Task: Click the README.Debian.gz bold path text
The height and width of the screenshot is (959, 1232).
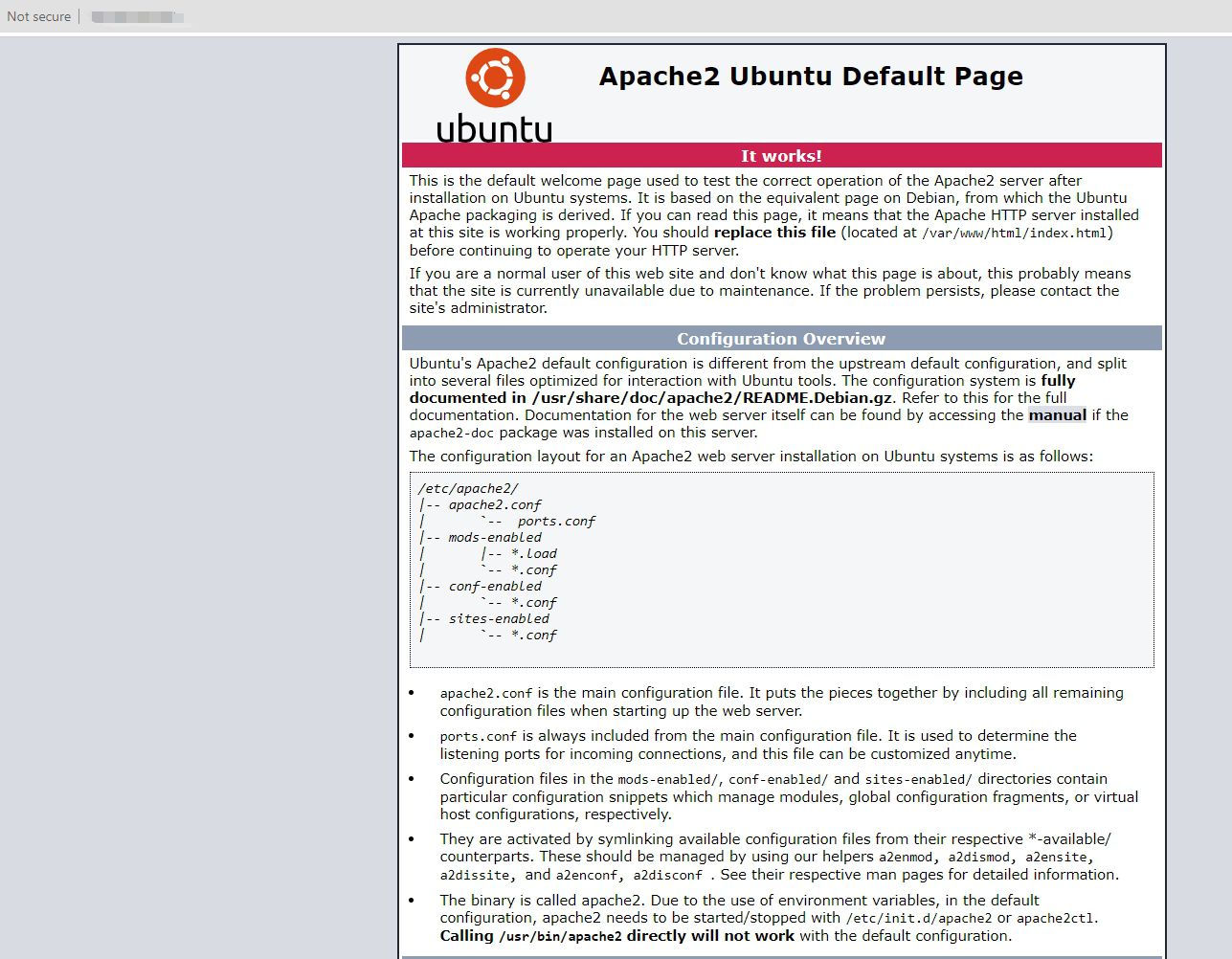Action: (712, 398)
